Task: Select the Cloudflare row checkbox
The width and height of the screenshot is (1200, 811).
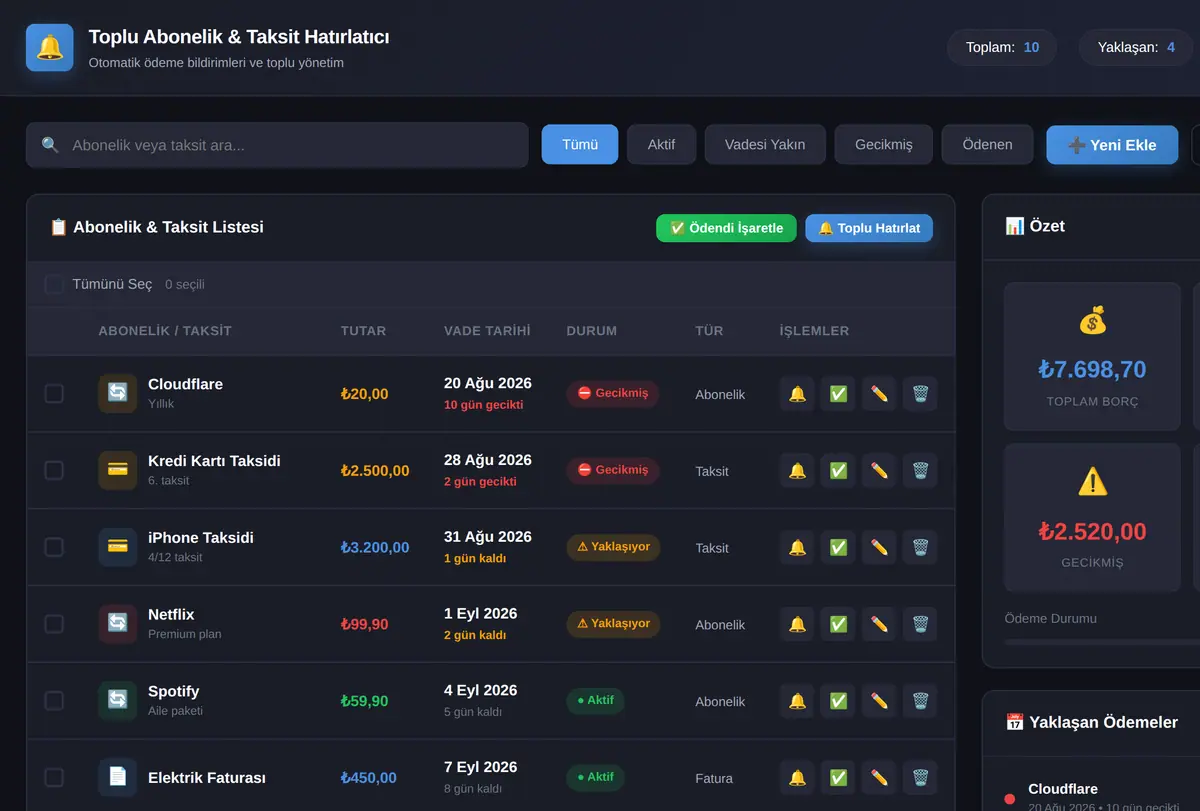Action: point(54,394)
